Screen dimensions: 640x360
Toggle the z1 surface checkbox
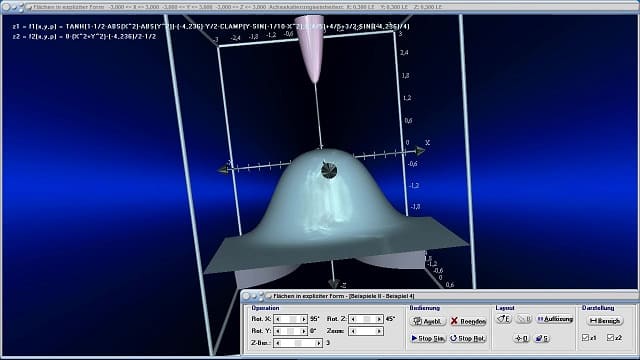click(x=585, y=338)
